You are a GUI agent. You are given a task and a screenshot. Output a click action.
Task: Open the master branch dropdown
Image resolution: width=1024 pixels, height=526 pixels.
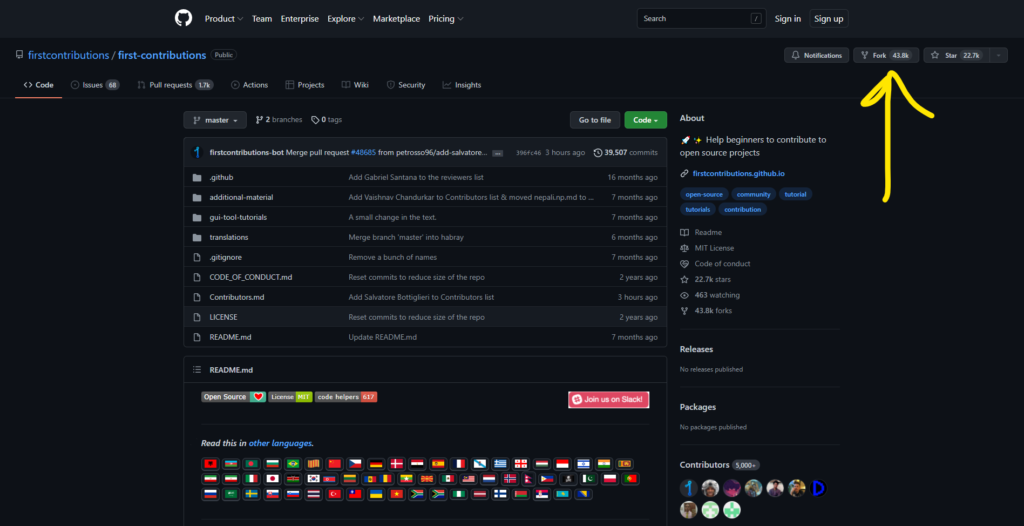(216, 120)
